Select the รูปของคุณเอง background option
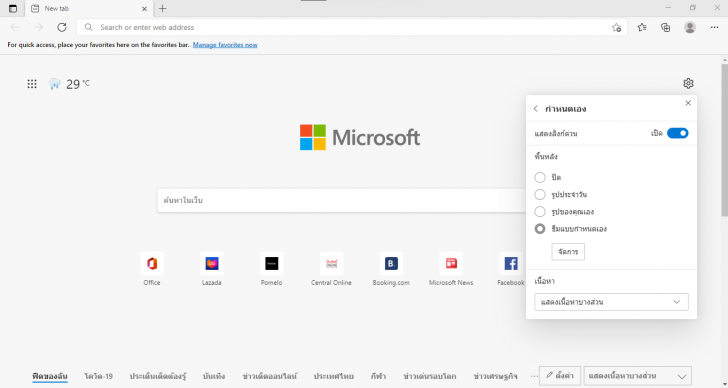The image size is (728, 388). (540, 212)
